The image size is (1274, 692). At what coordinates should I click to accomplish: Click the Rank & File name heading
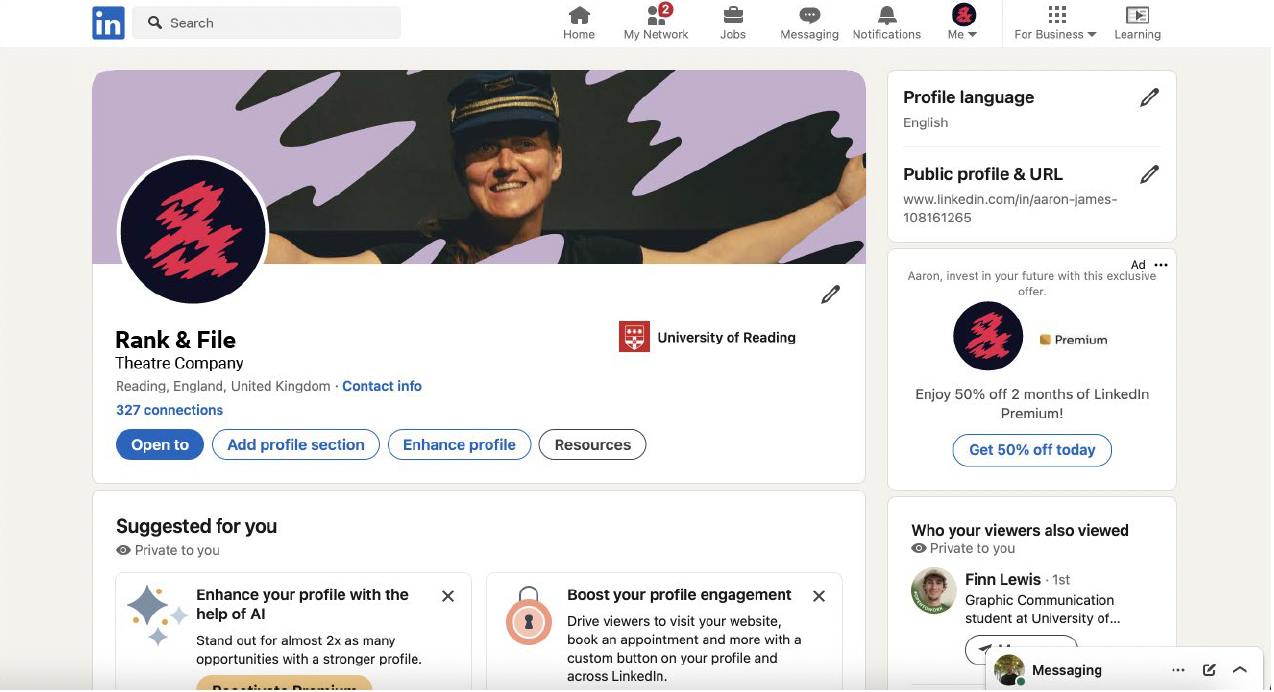coord(176,340)
